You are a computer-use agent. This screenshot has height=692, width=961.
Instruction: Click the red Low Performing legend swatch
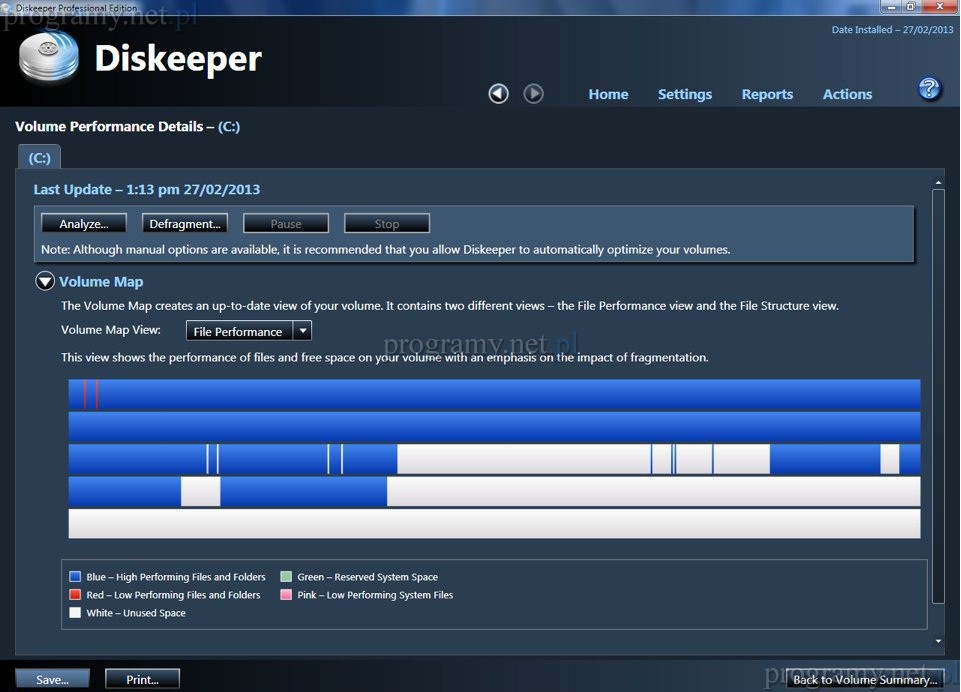75,595
